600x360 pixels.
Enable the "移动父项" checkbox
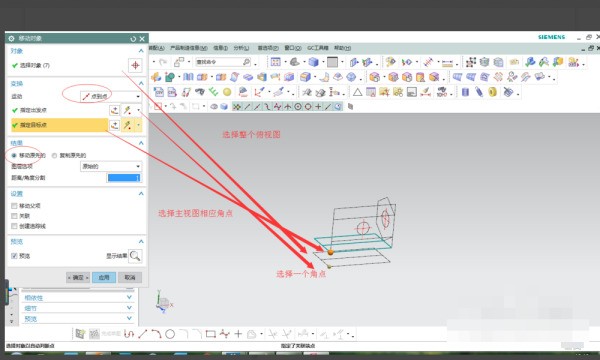pyautogui.click(x=14, y=206)
